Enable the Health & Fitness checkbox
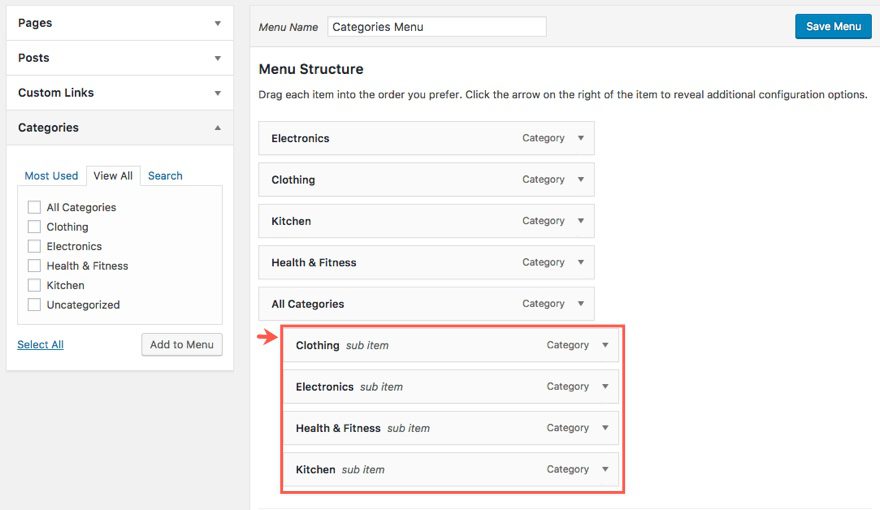The width and height of the screenshot is (880, 510). pos(34,266)
